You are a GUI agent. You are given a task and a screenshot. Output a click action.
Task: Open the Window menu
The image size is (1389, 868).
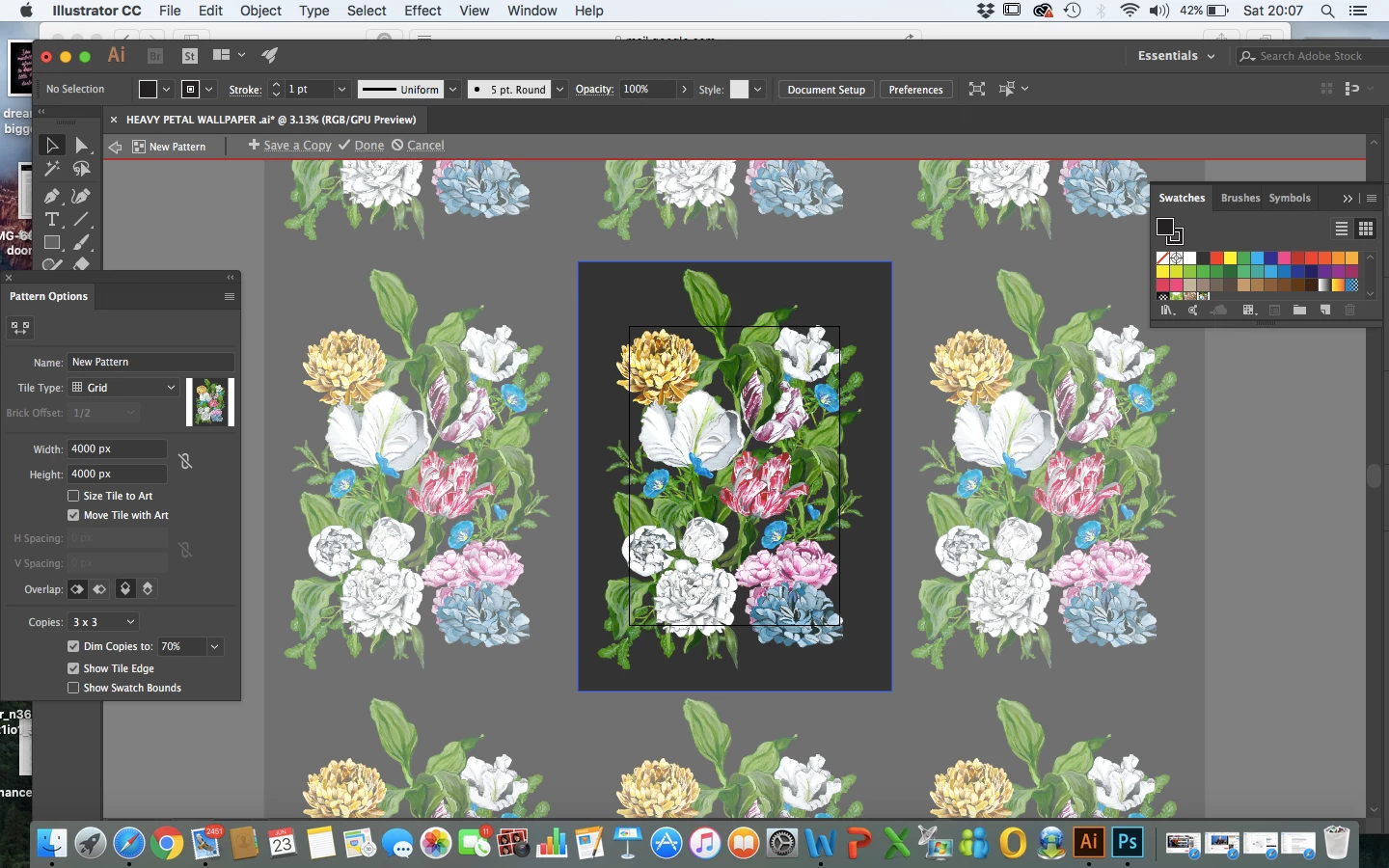click(x=531, y=11)
